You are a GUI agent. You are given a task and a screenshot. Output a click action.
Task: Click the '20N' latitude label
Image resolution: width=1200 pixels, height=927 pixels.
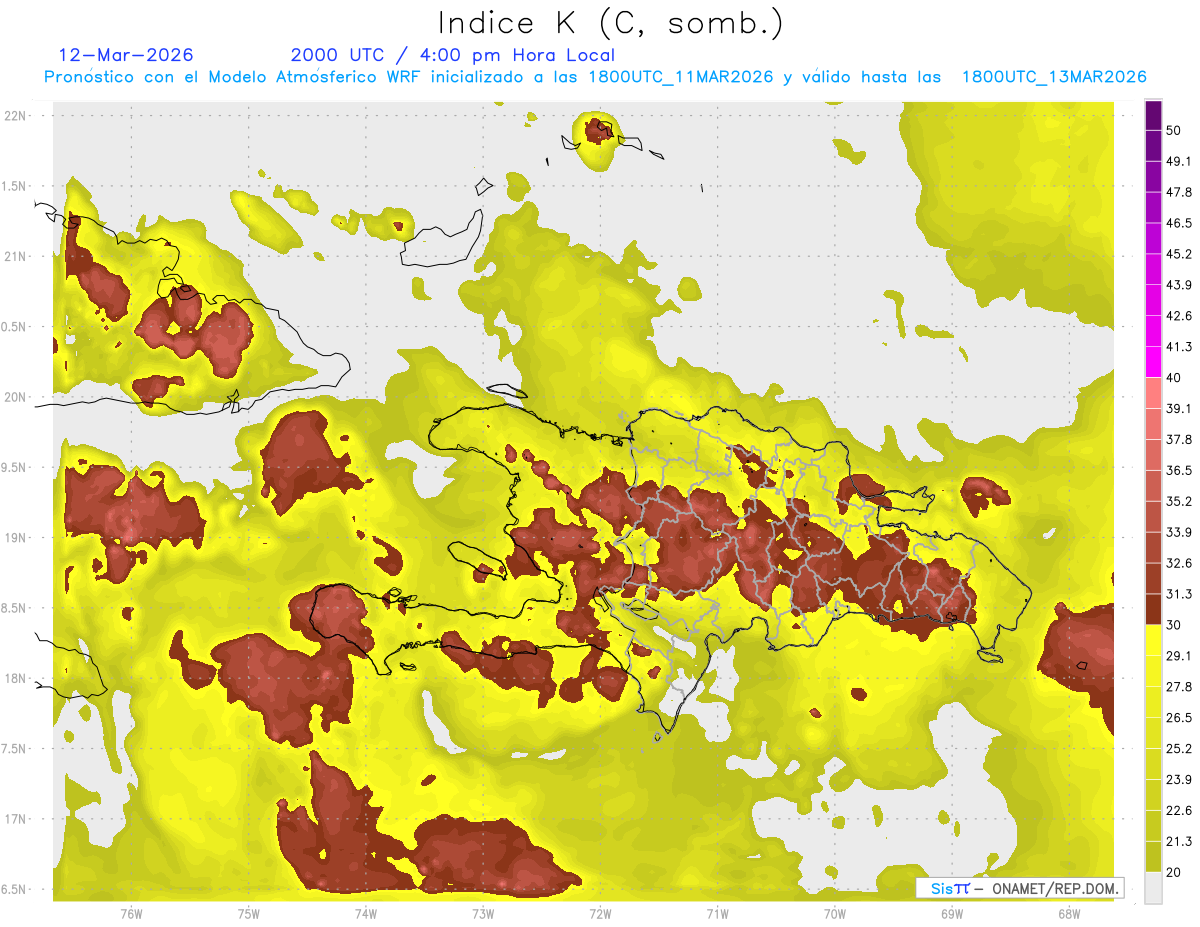16,397
